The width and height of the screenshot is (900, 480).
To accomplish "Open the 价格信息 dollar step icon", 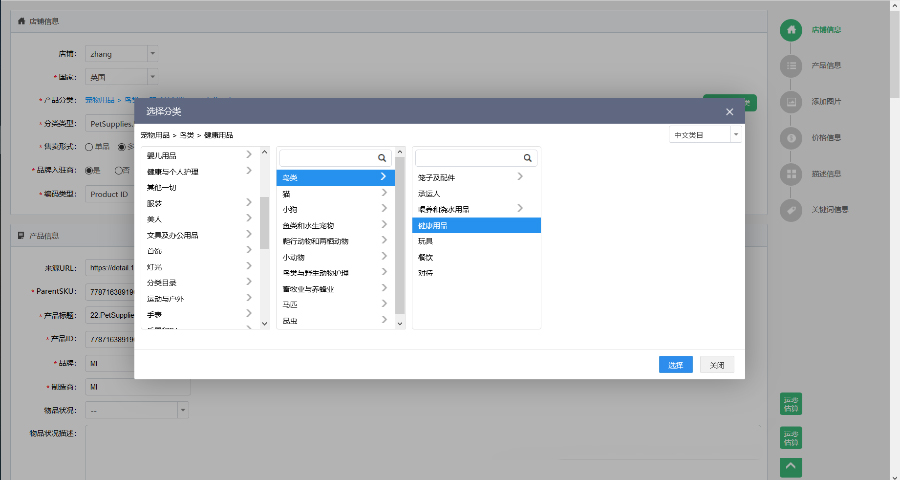I will 791,138.
